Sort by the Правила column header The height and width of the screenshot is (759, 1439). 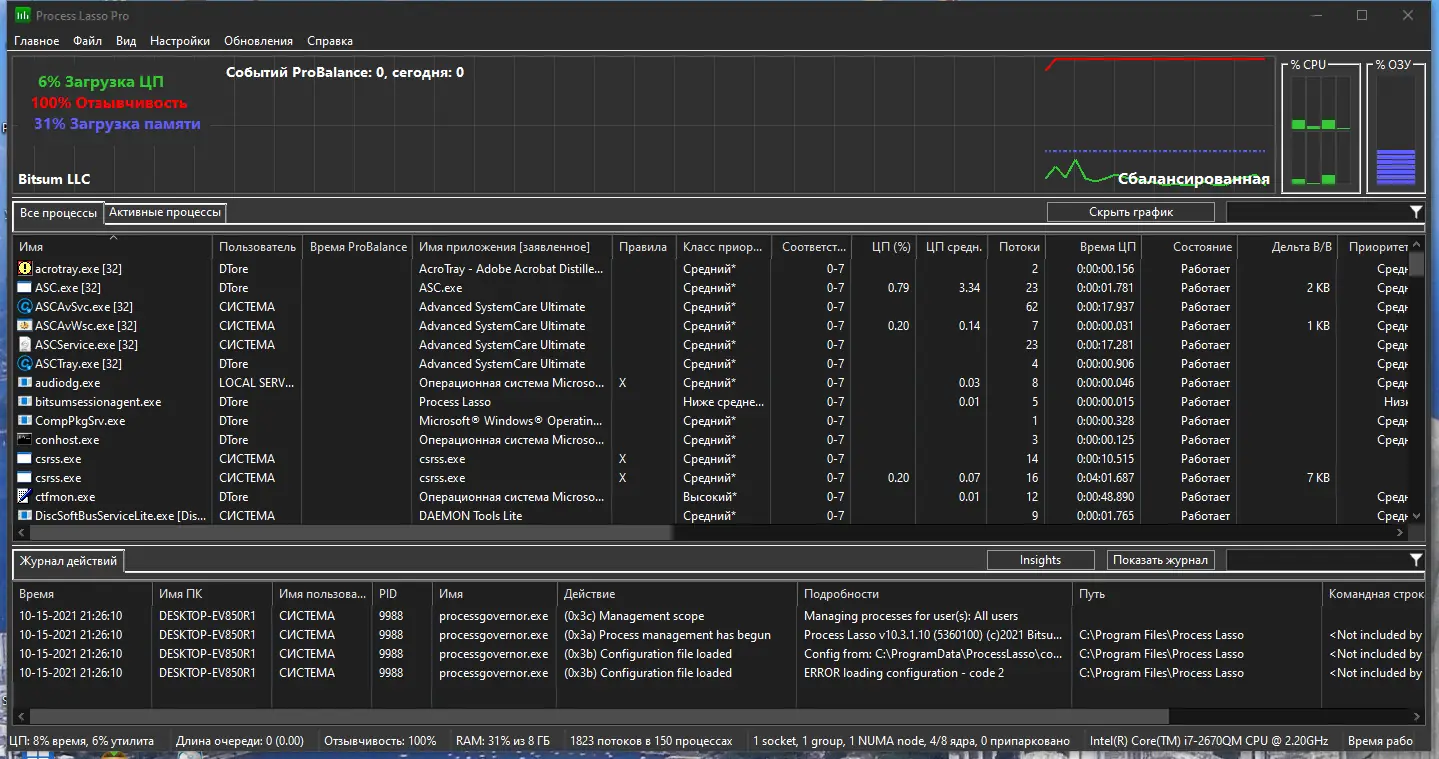(x=643, y=247)
